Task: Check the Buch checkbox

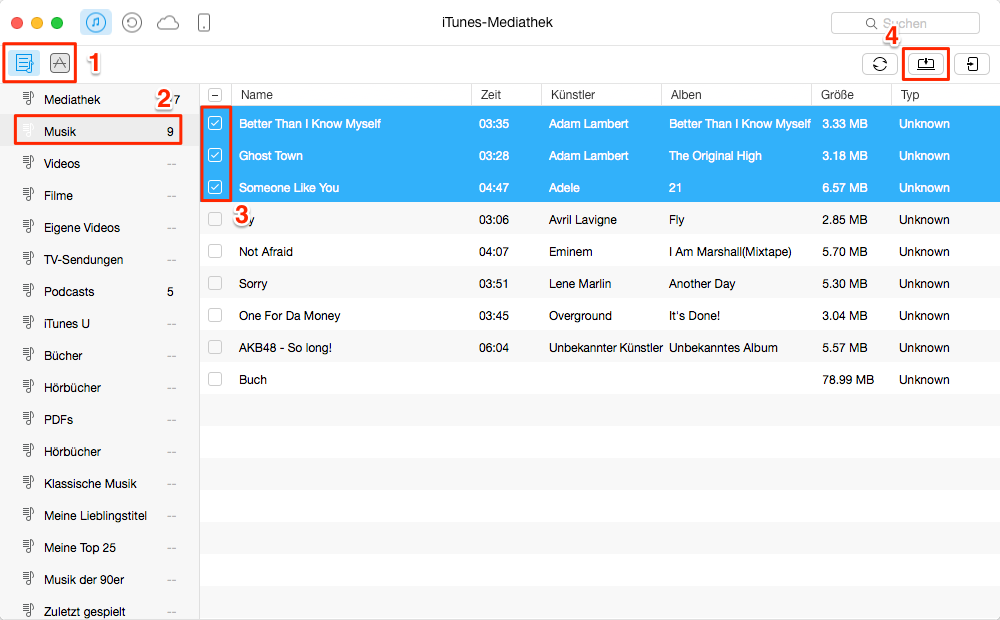Action: [x=215, y=379]
